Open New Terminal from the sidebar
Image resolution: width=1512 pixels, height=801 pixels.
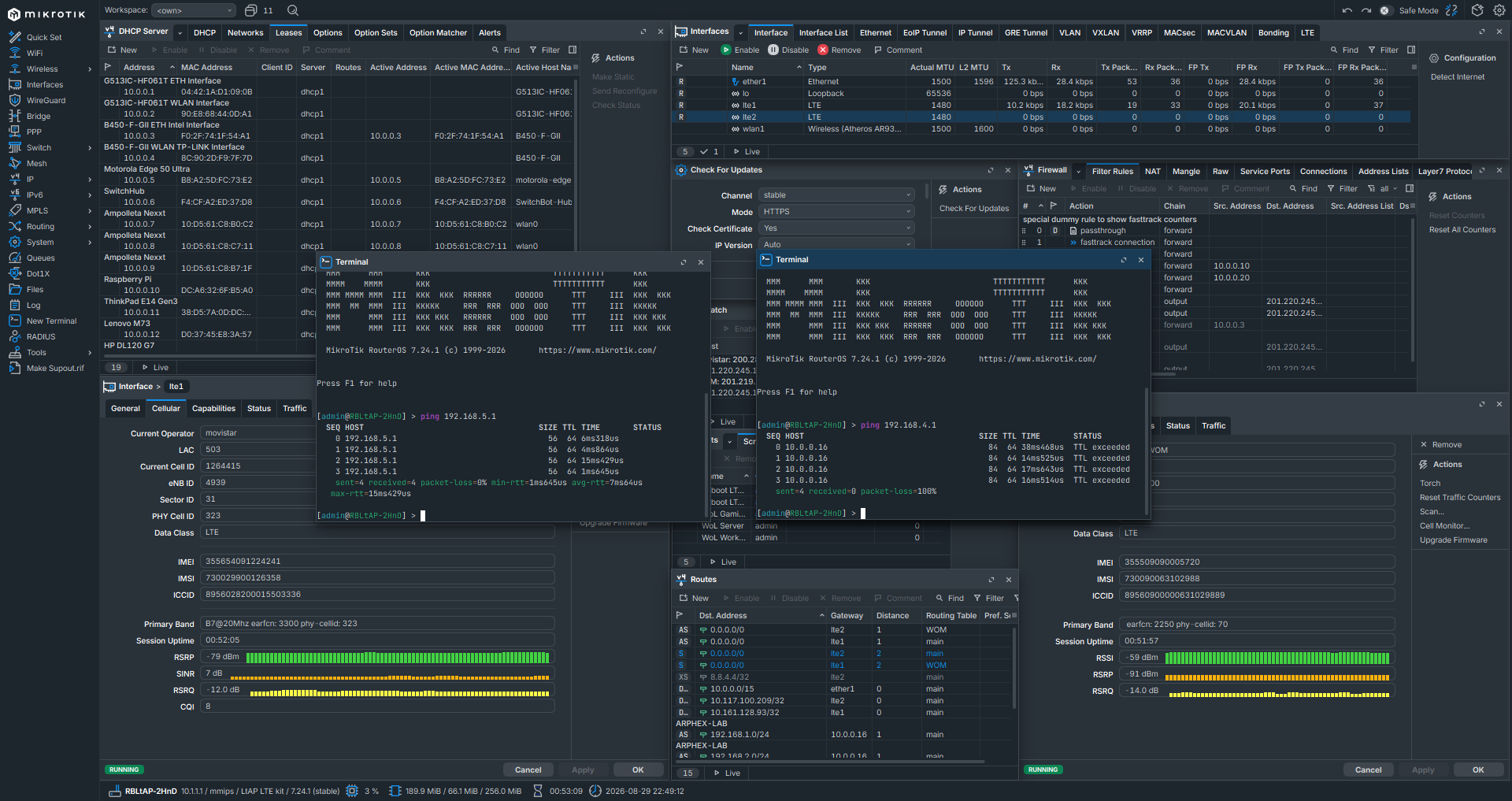click(51, 321)
